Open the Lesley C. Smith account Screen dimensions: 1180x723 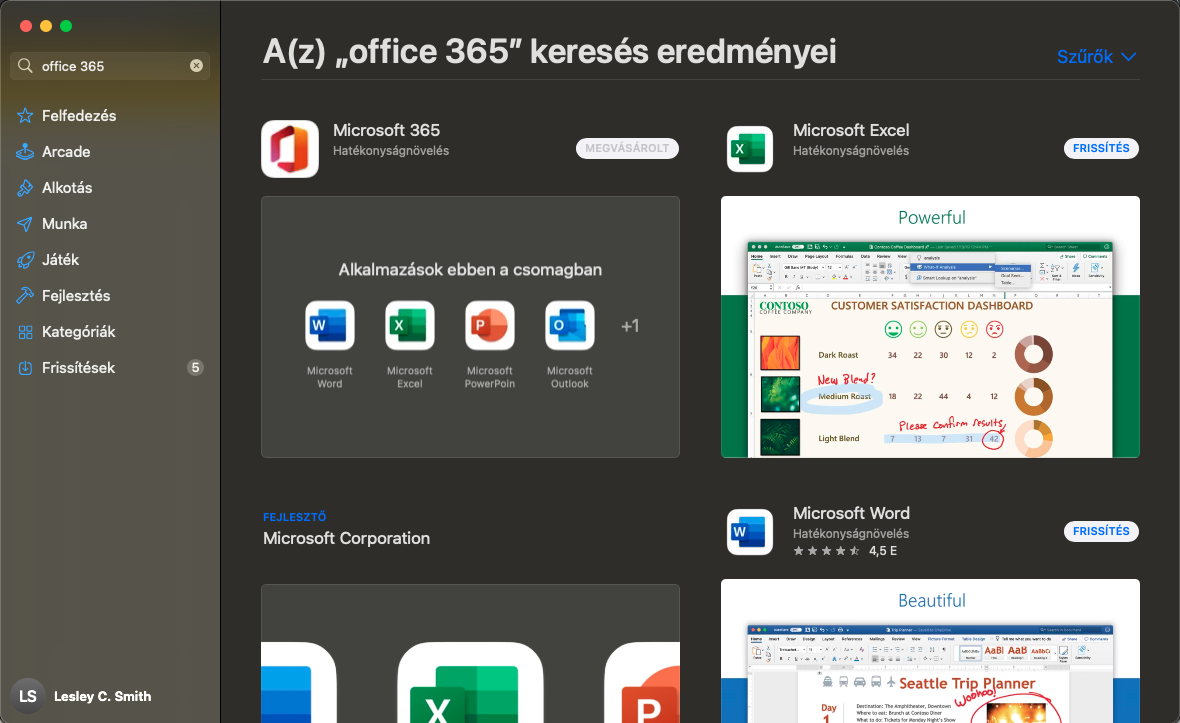[102, 697]
